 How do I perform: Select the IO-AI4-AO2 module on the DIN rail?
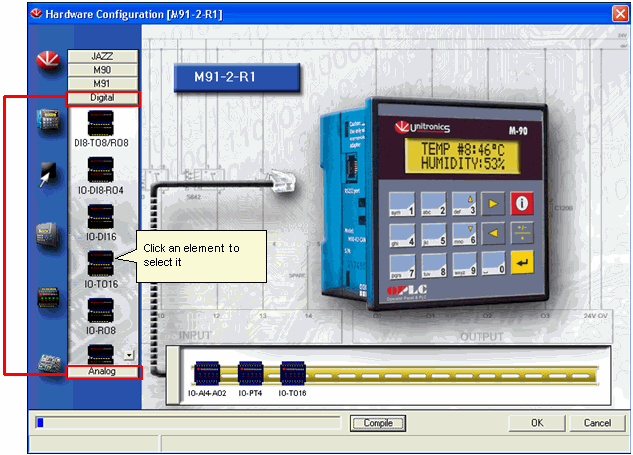tap(207, 373)
